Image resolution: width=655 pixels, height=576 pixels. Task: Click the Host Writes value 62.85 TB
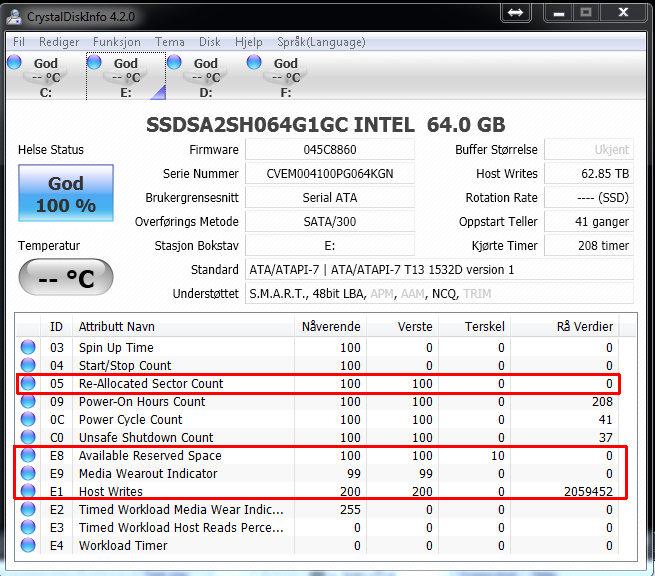pos(589,173)
